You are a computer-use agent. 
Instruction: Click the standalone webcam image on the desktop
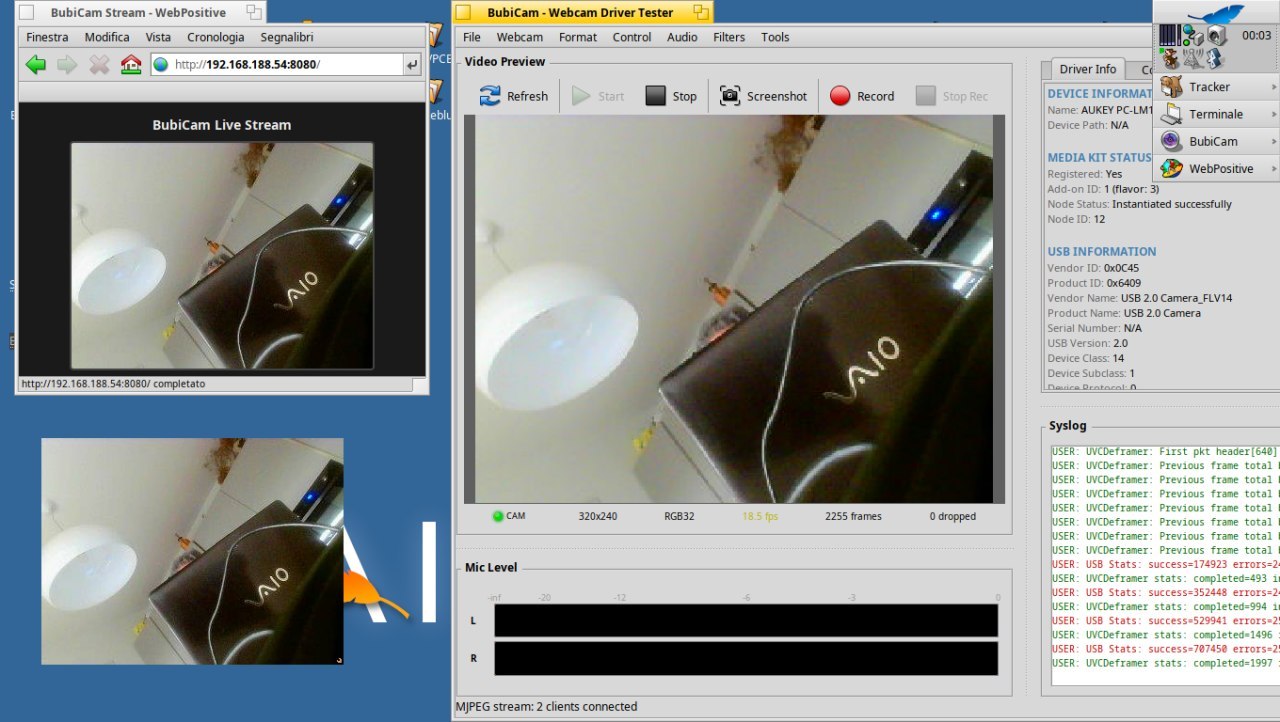[x=192, y=551]
